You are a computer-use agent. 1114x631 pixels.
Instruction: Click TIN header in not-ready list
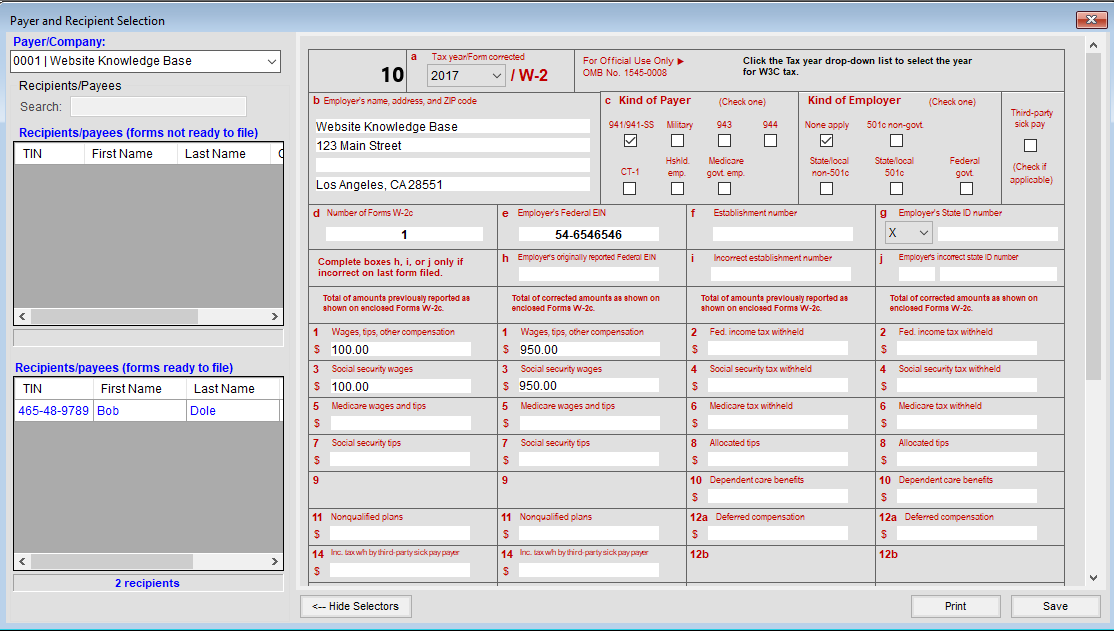click(49, 153)
